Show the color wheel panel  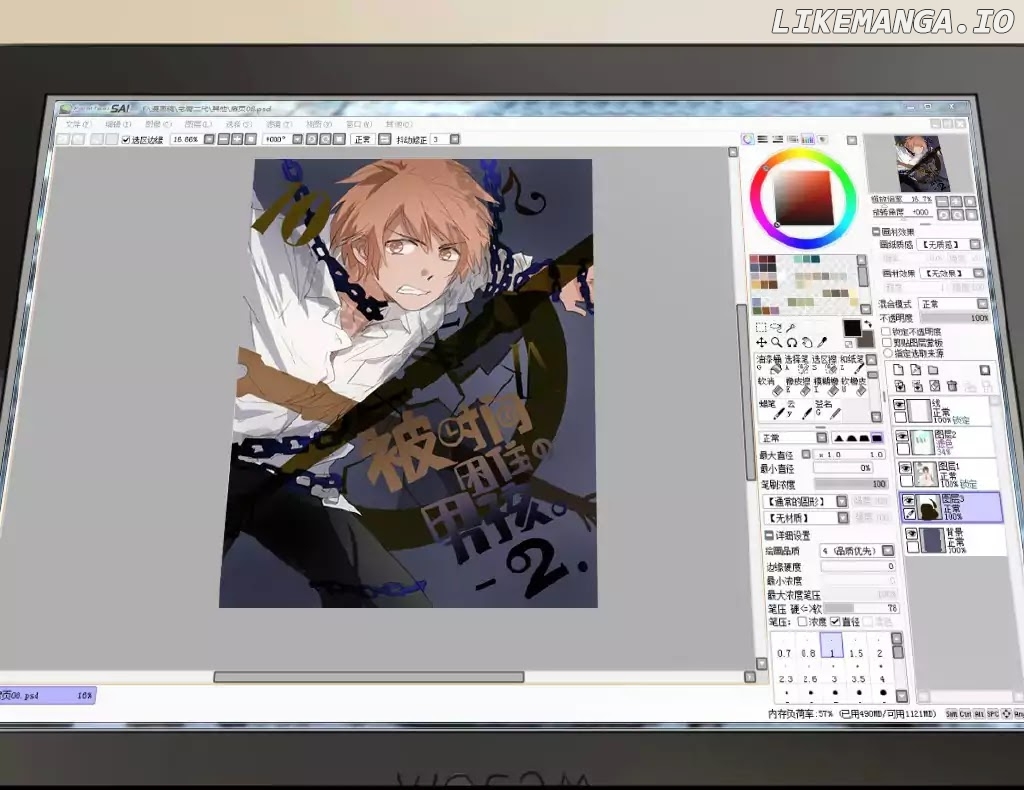(748, 139)
